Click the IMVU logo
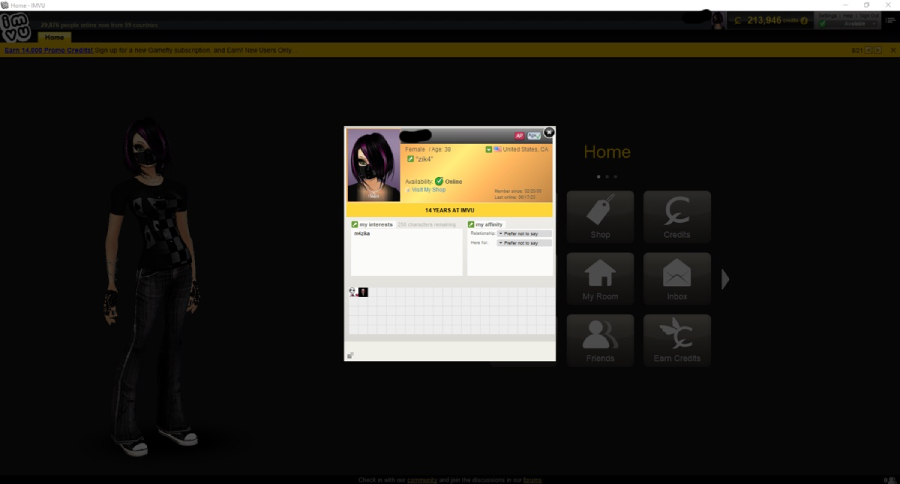This screenshot has height=484, width=900. click(x=15, y=27)
